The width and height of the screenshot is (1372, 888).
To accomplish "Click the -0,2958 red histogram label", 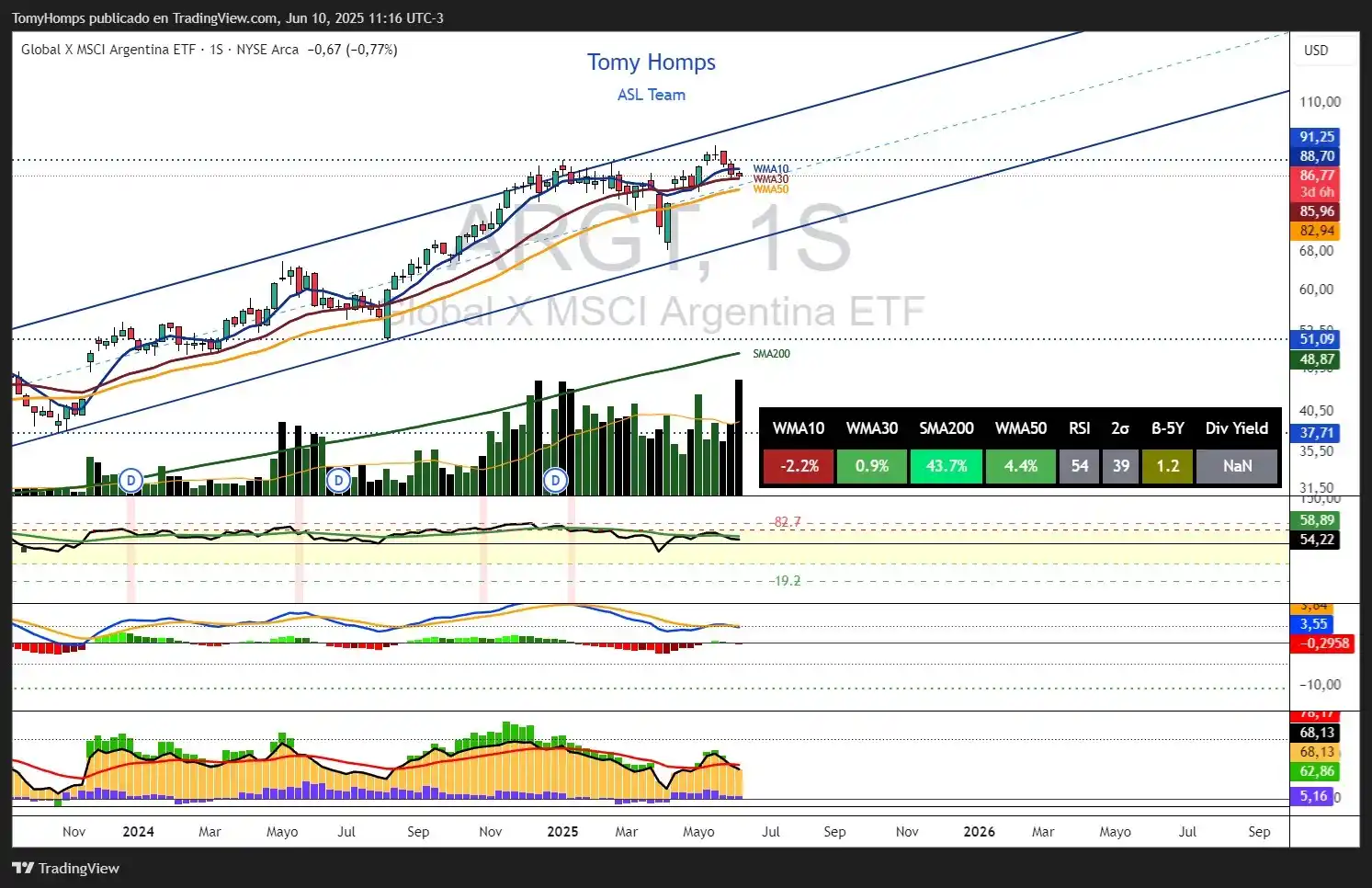I will click(x=1324, y=643).
